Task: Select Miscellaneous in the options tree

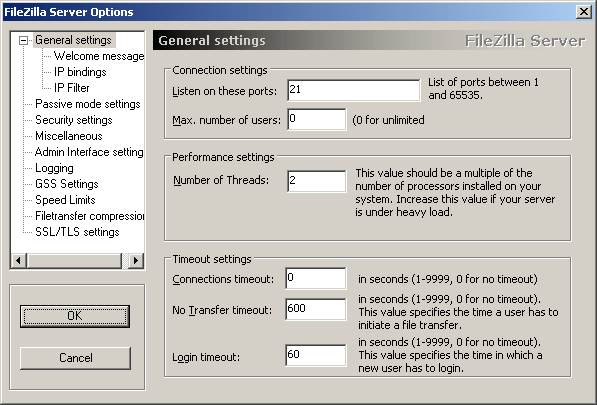Action: coord(69,136)
